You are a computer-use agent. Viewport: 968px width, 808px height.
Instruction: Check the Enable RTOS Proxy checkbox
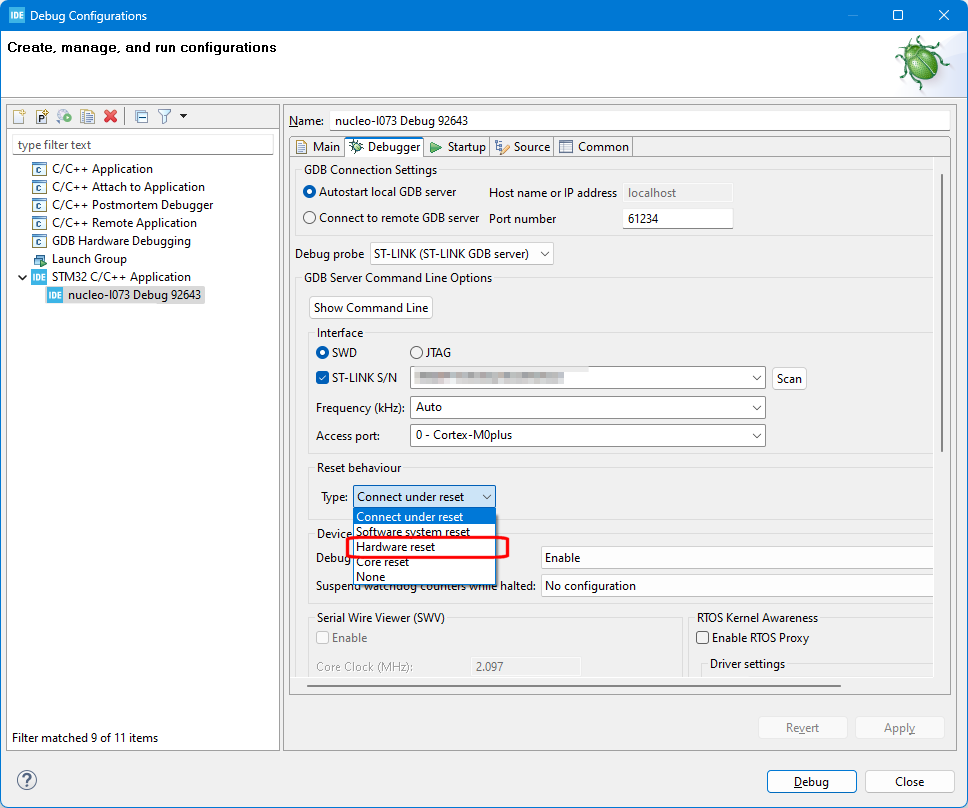coord(703,638)
